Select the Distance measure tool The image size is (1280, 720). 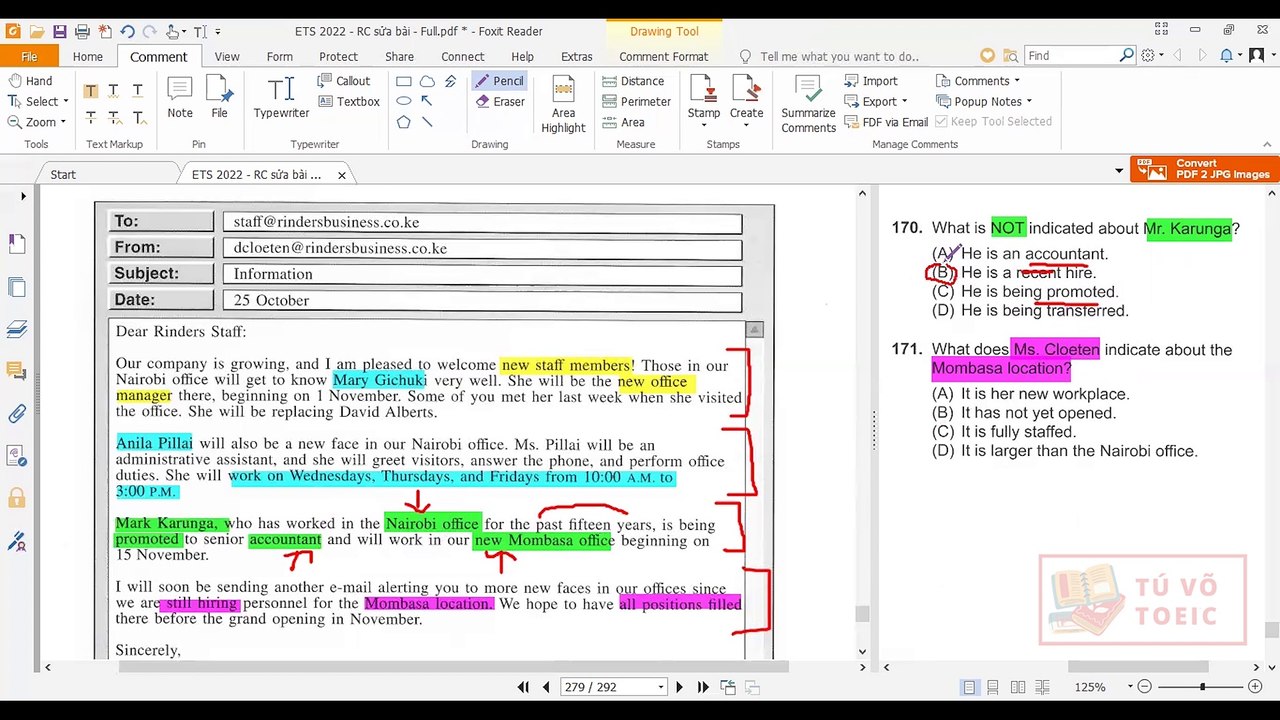[633, 81]
